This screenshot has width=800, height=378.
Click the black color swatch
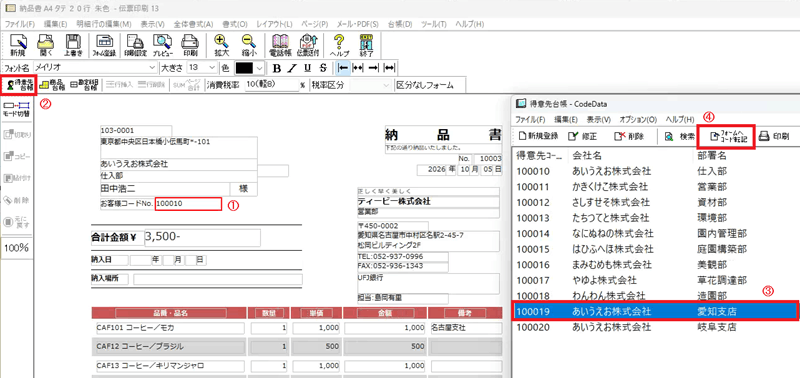(244, 68)
